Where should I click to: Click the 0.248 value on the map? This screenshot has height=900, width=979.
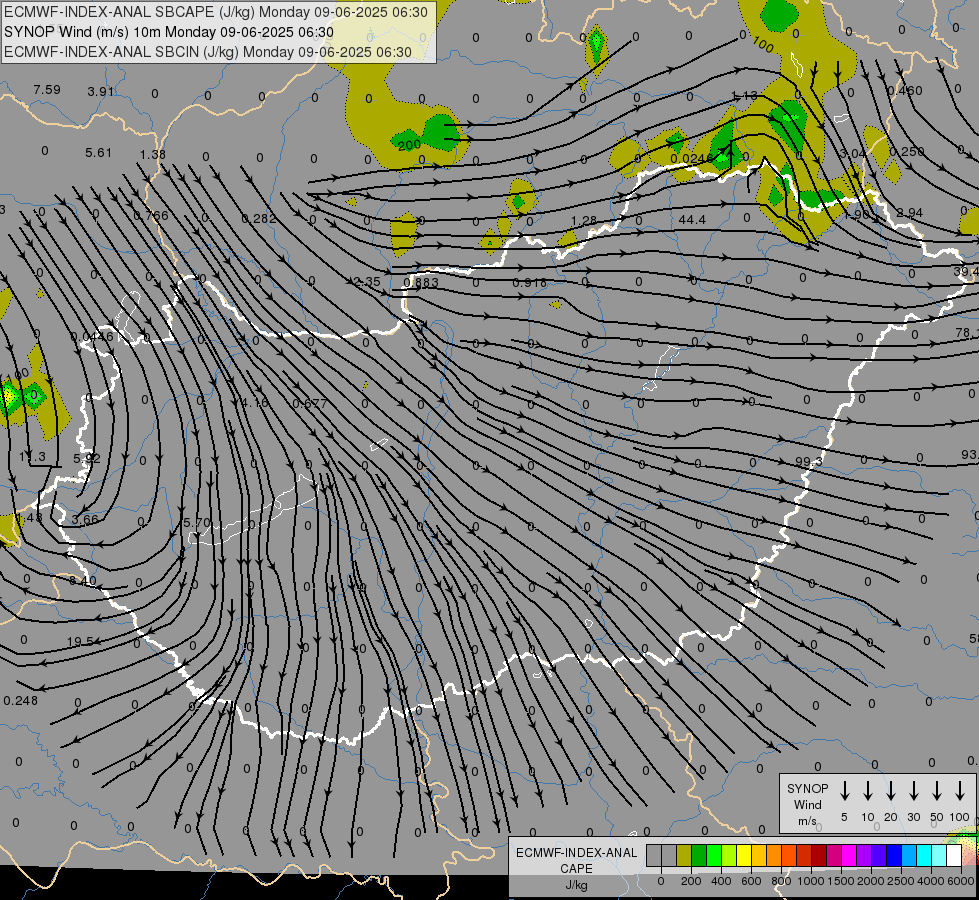[x=21, y=701]
